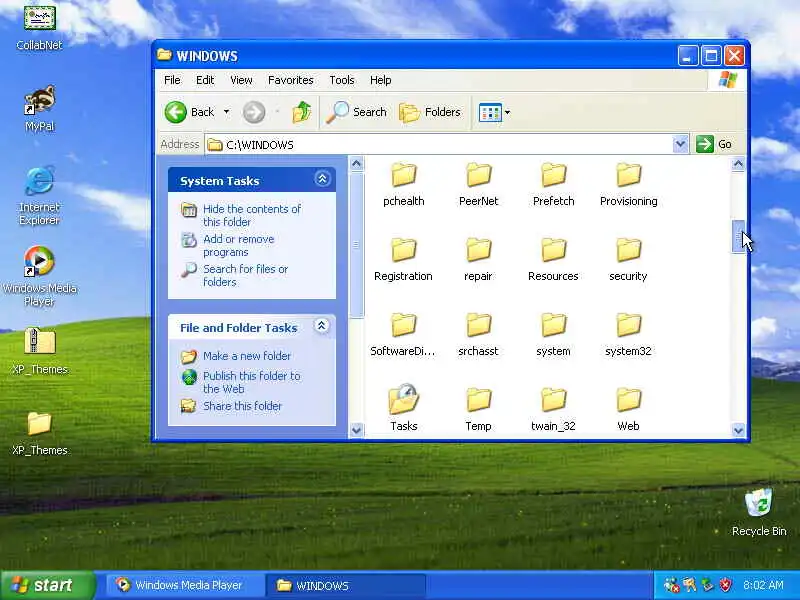
Task: Select the Tasks scheduled folder icon
Action: click(404, 399)
